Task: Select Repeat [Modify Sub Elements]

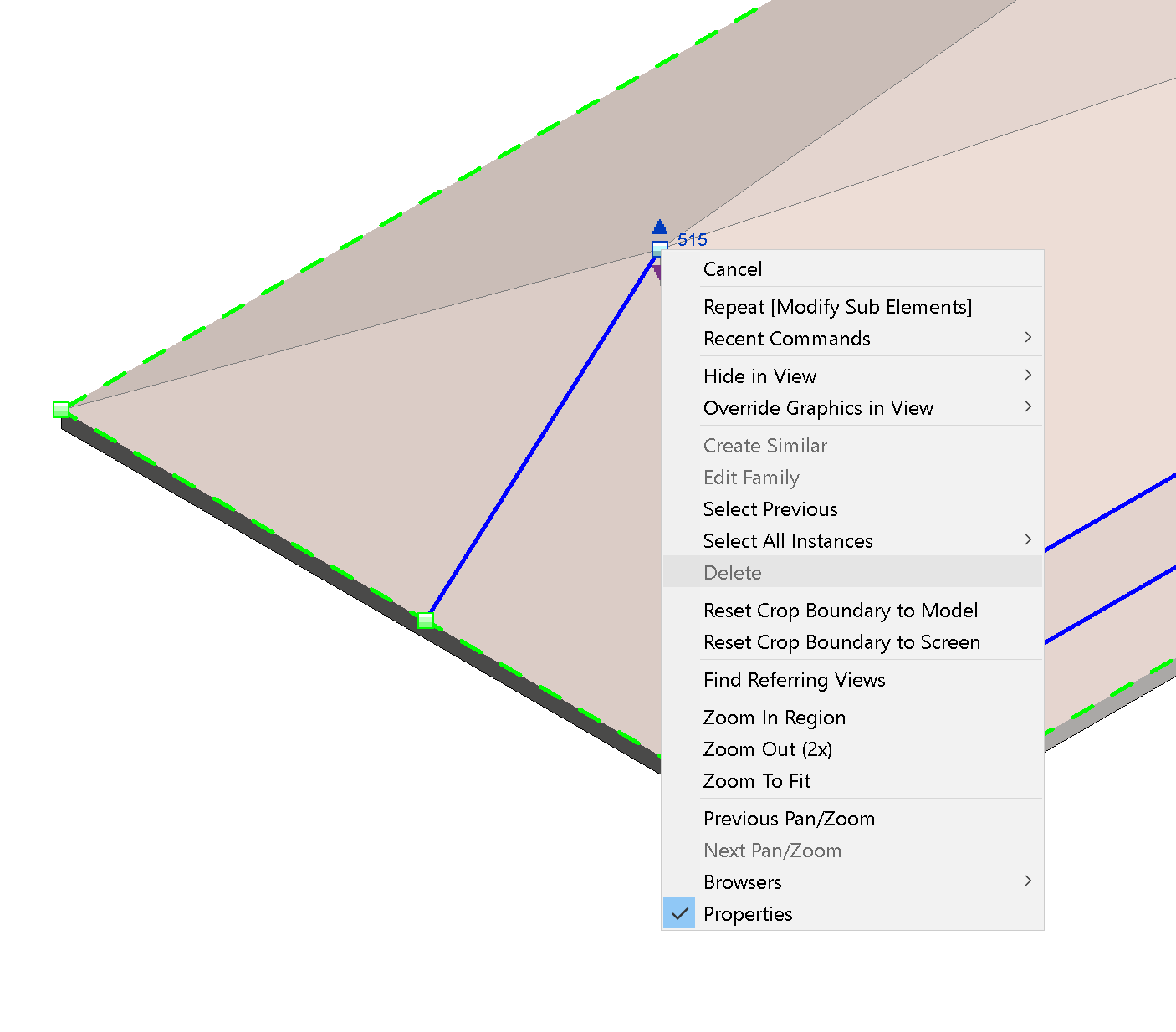Action: 838,307
